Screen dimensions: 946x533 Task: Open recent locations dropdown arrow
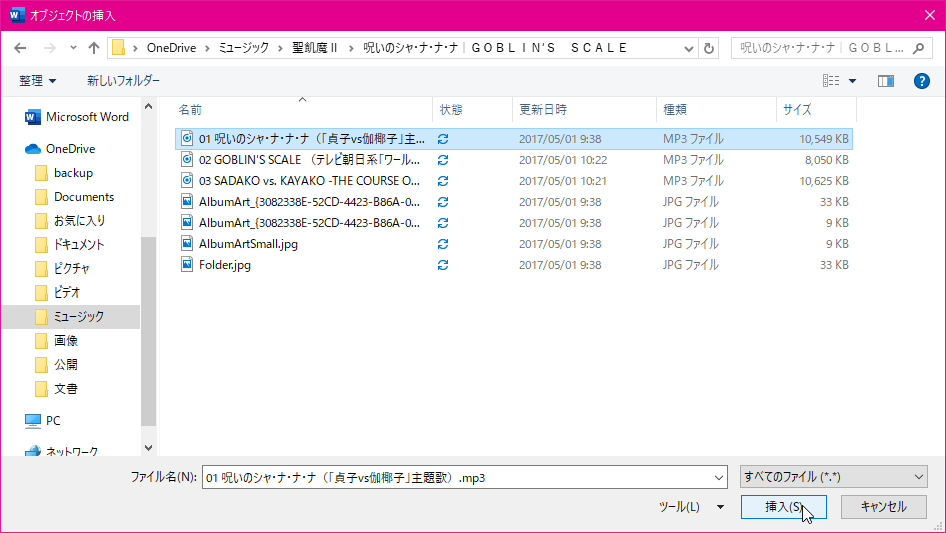point(73,48)
